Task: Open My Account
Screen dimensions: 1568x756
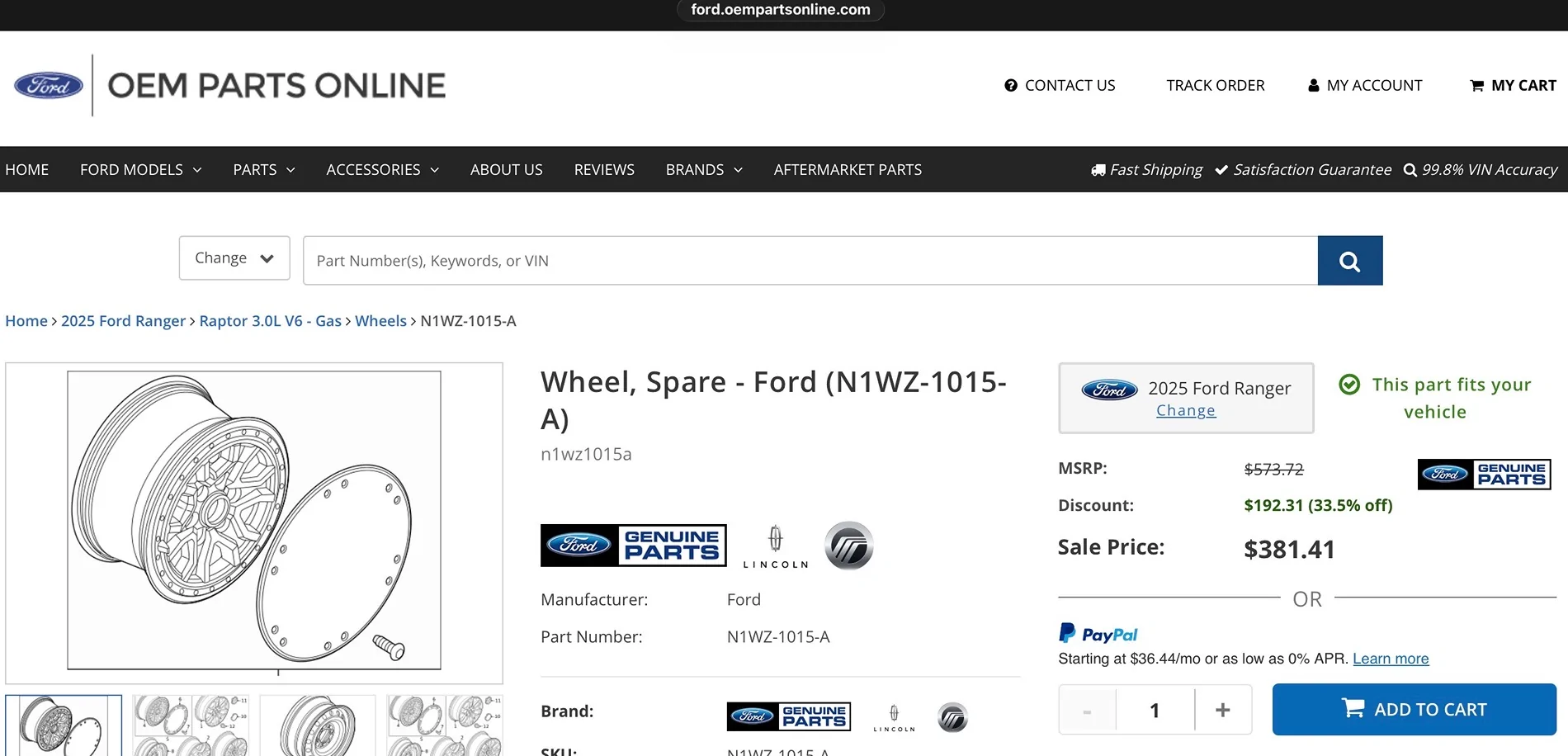Action: tap(1365, 85)
